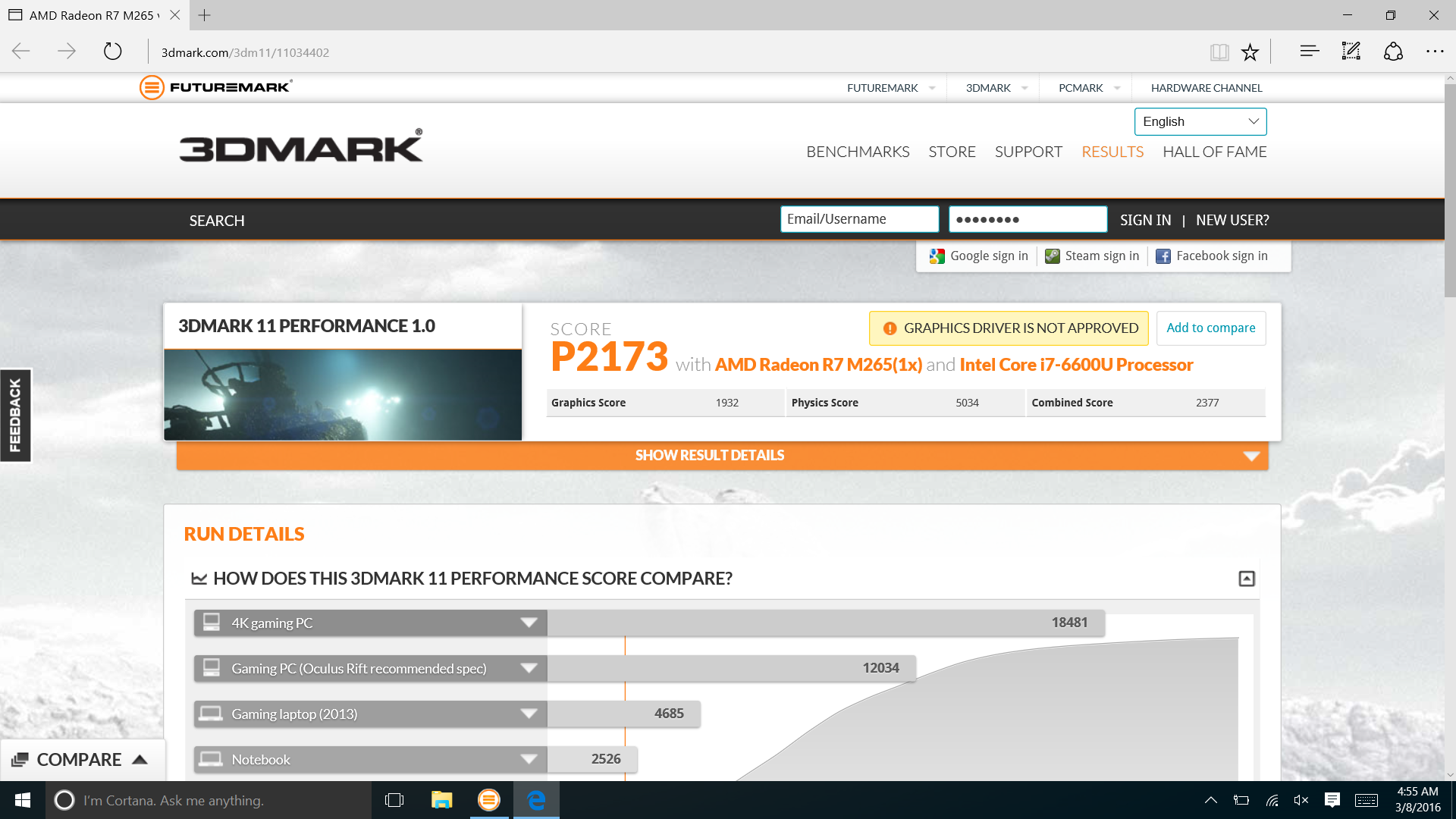This screenshot has width=1456, height=819.
Task: Click Google sign in
Action: (x=978, y=256)
